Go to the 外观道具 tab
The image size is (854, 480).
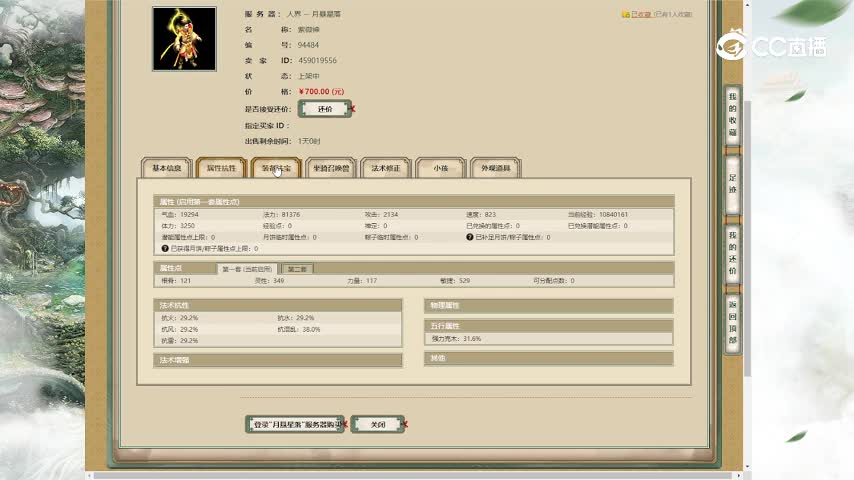pos(495,168)
